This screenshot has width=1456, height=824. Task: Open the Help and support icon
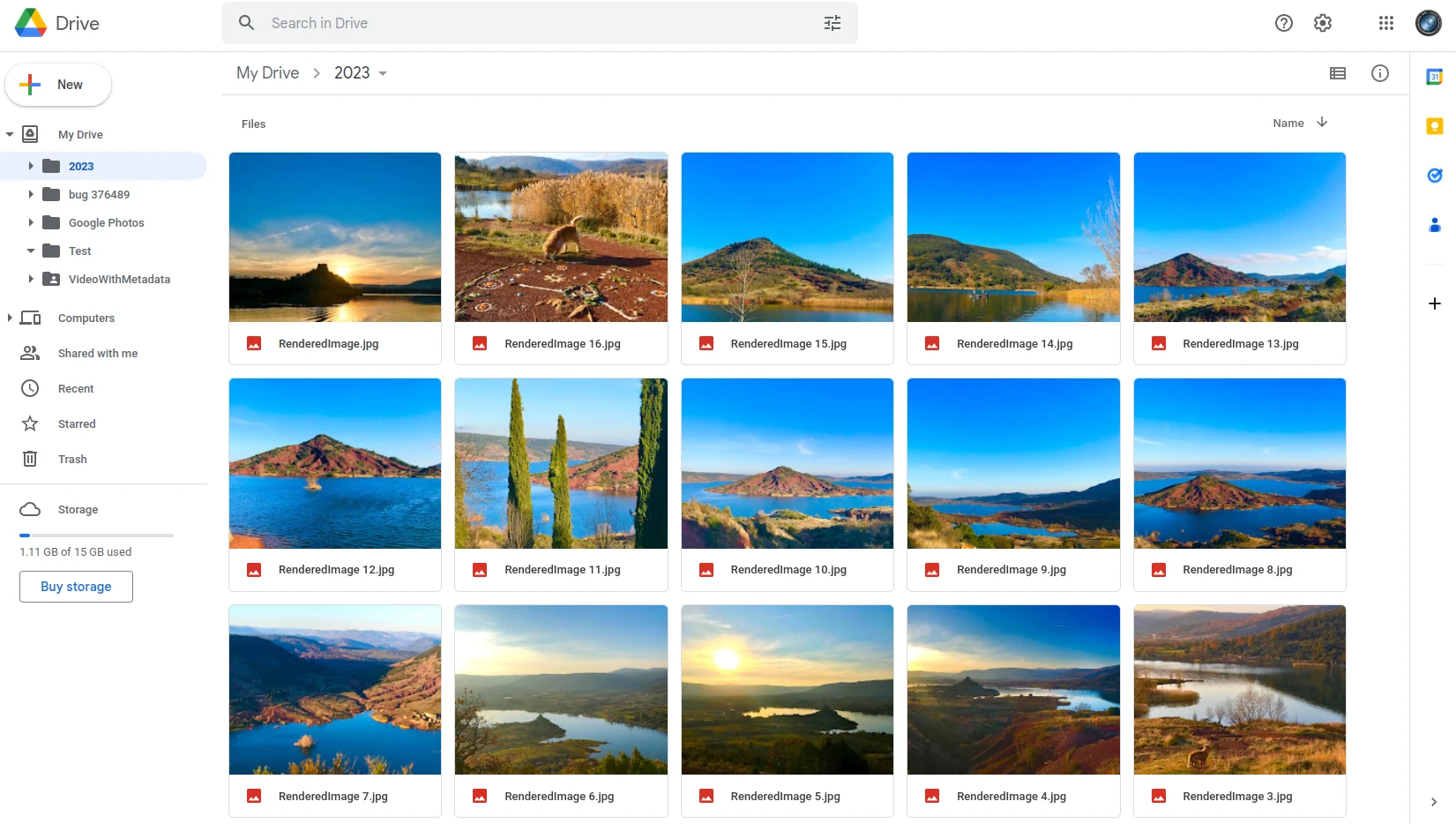point(1283,23)
